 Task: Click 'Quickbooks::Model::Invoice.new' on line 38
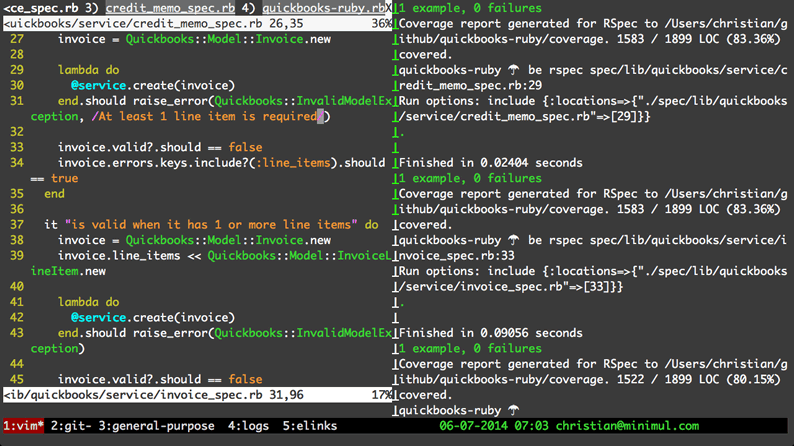pos(228,240)
